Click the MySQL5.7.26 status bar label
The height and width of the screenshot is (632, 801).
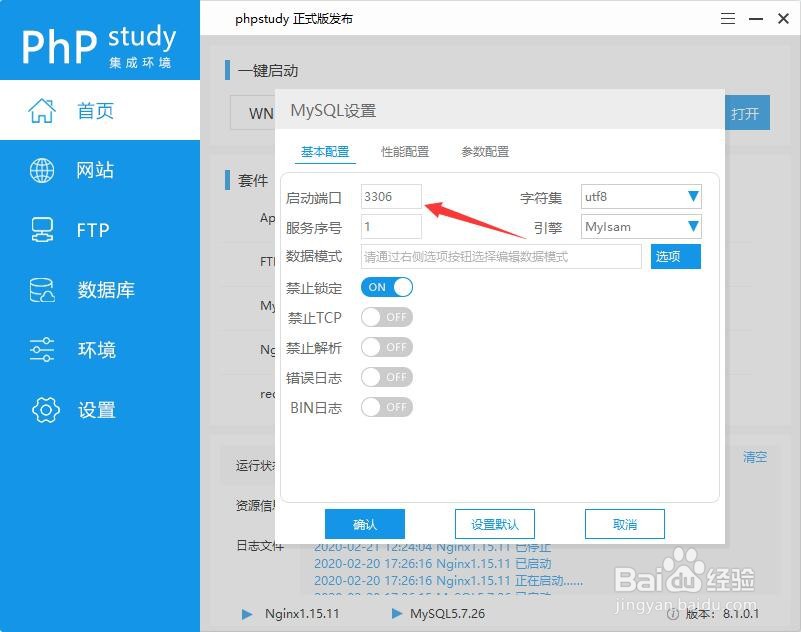click(x=447, y=614)
